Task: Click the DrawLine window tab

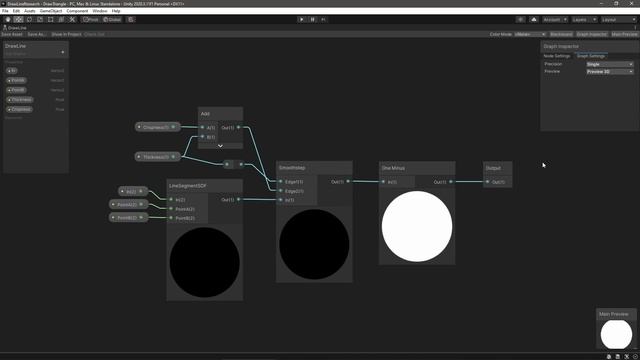Action: click(15, 28)
